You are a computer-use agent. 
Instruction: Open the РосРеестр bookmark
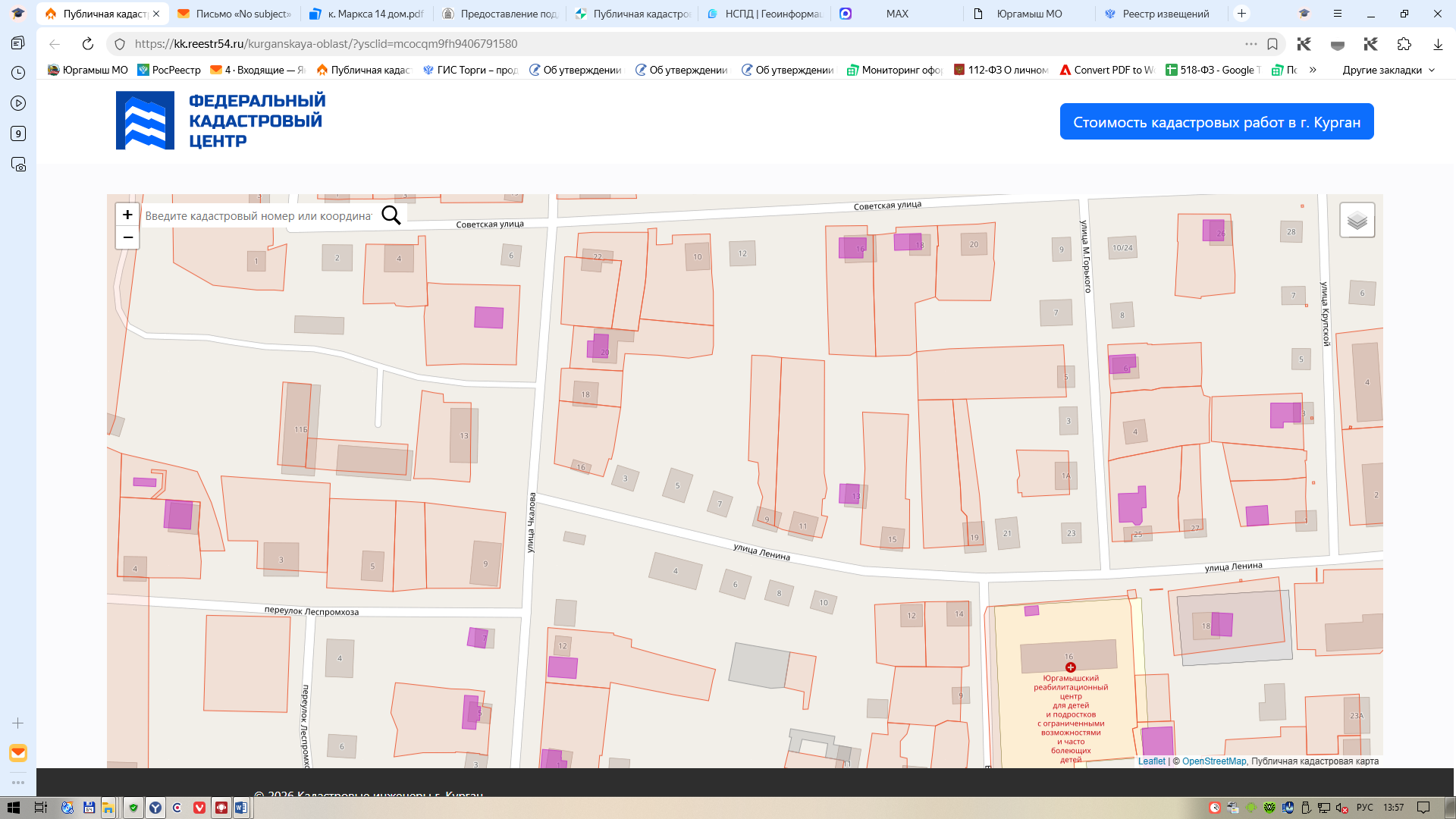pos(169,70)
